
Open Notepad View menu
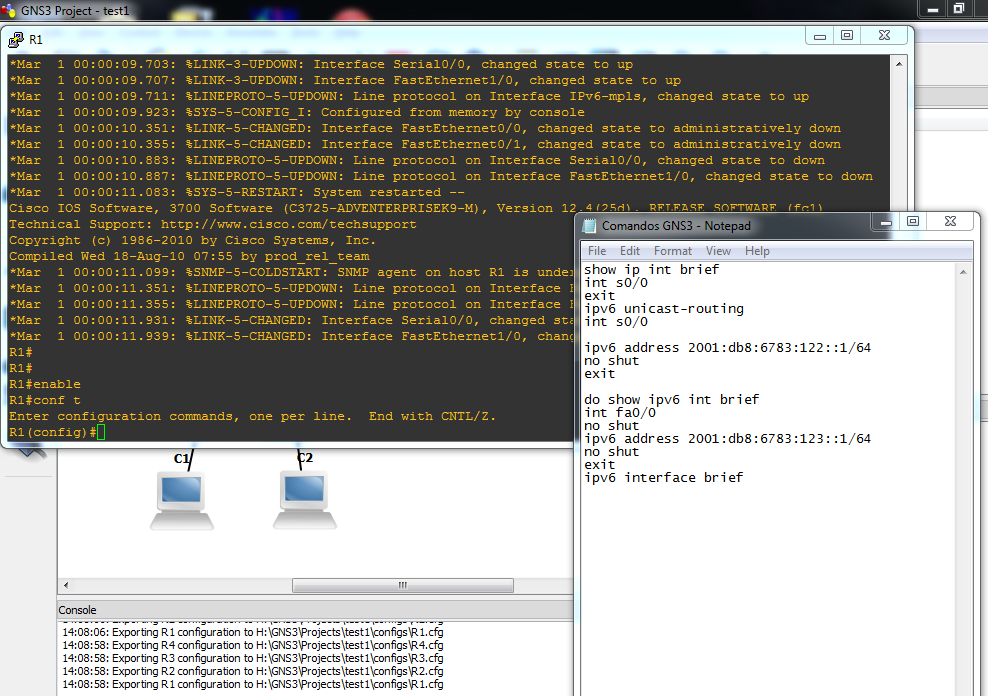coord(718,251)
